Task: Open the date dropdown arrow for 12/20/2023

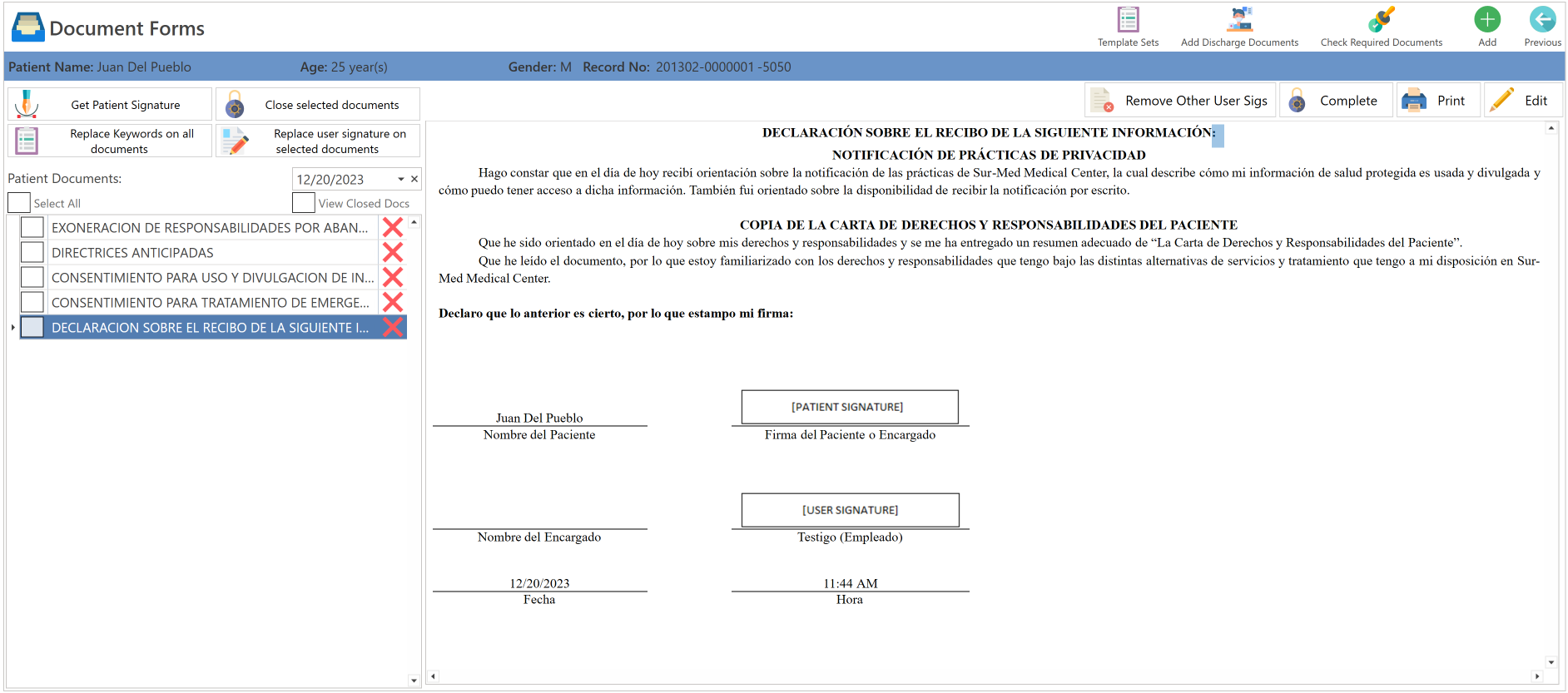Action: 400,179
